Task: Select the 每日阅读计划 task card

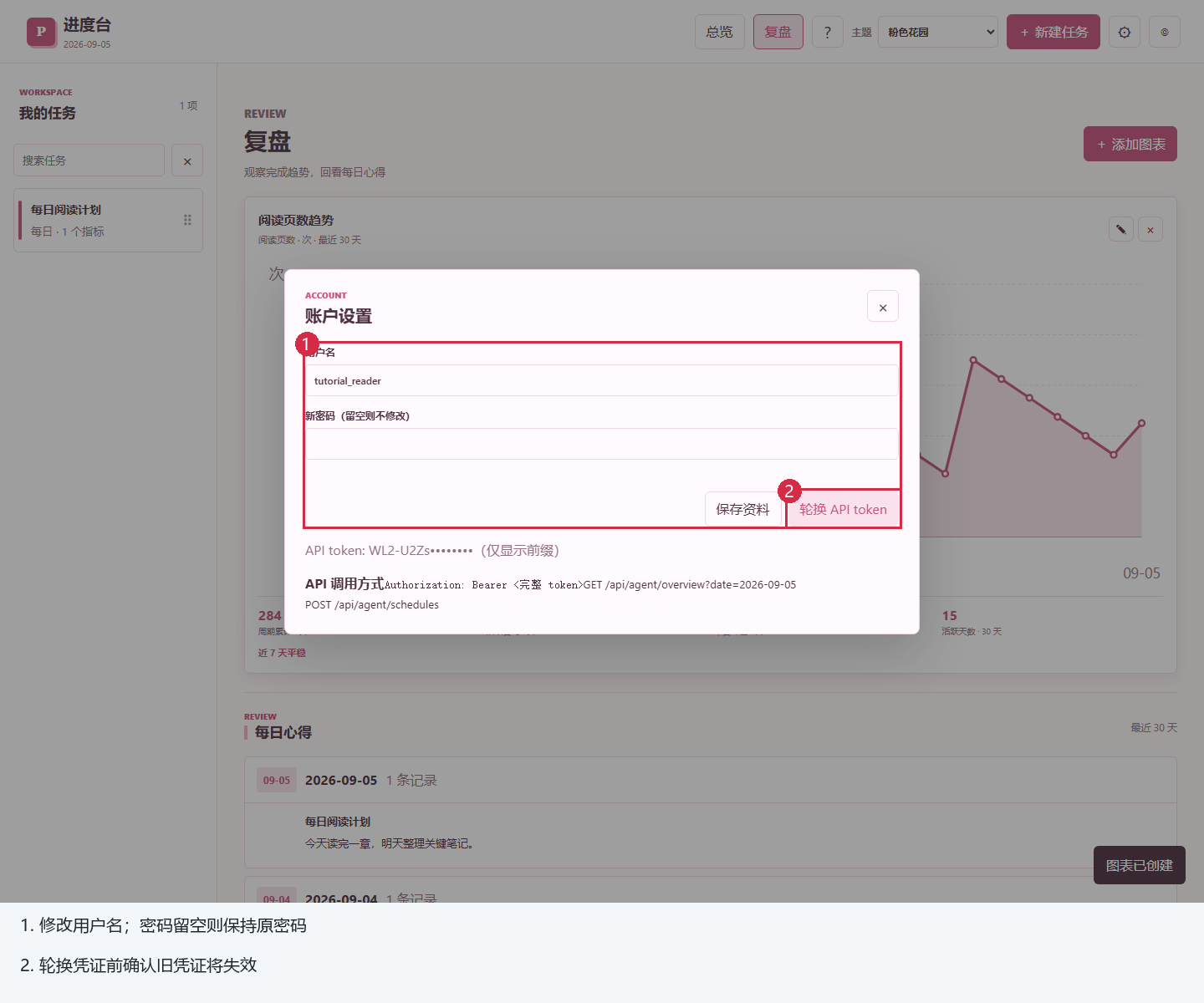Action: (x=109, y=220)
